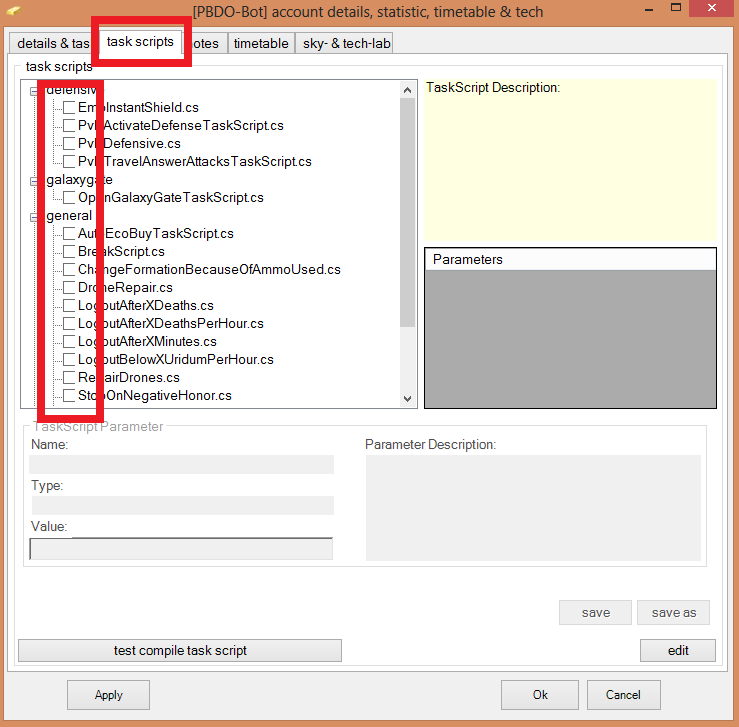Check the DroneRepair.cs script box
Screen dimensions: 739x727
pyautogui.click(x=69, y=288)
